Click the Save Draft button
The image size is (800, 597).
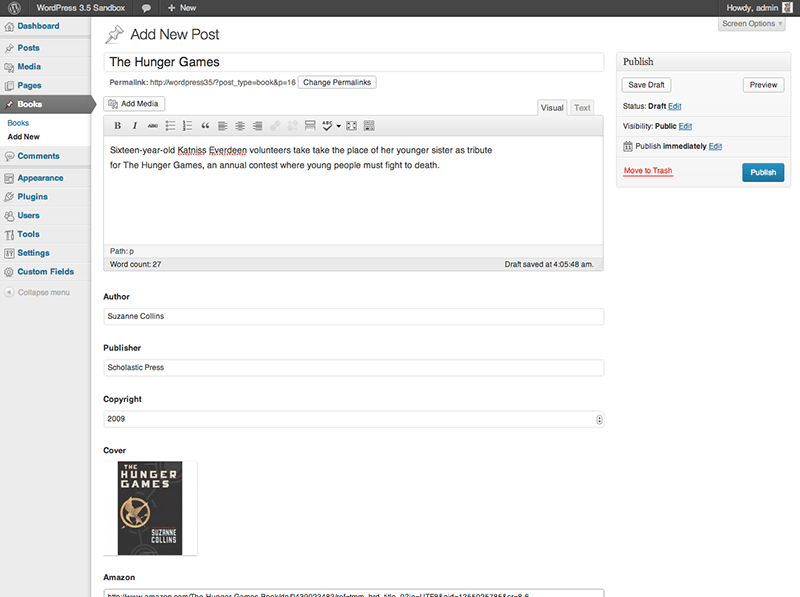646,85
